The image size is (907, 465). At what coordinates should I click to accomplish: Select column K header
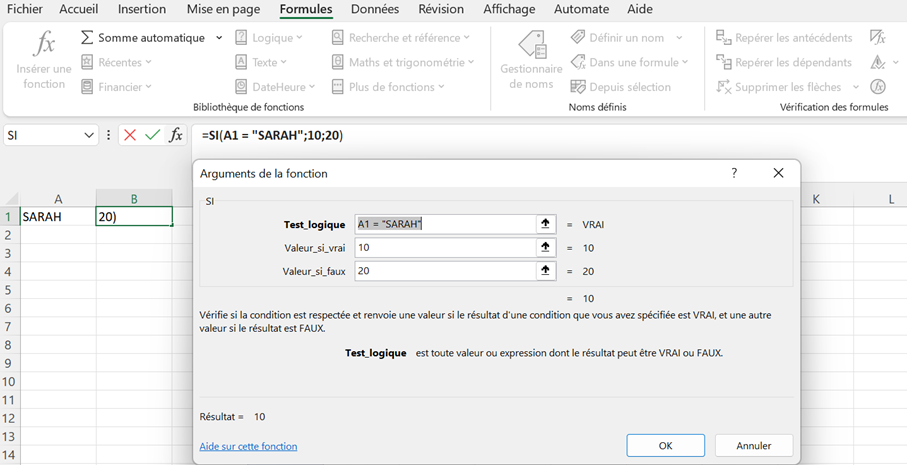tap(816, 199)
